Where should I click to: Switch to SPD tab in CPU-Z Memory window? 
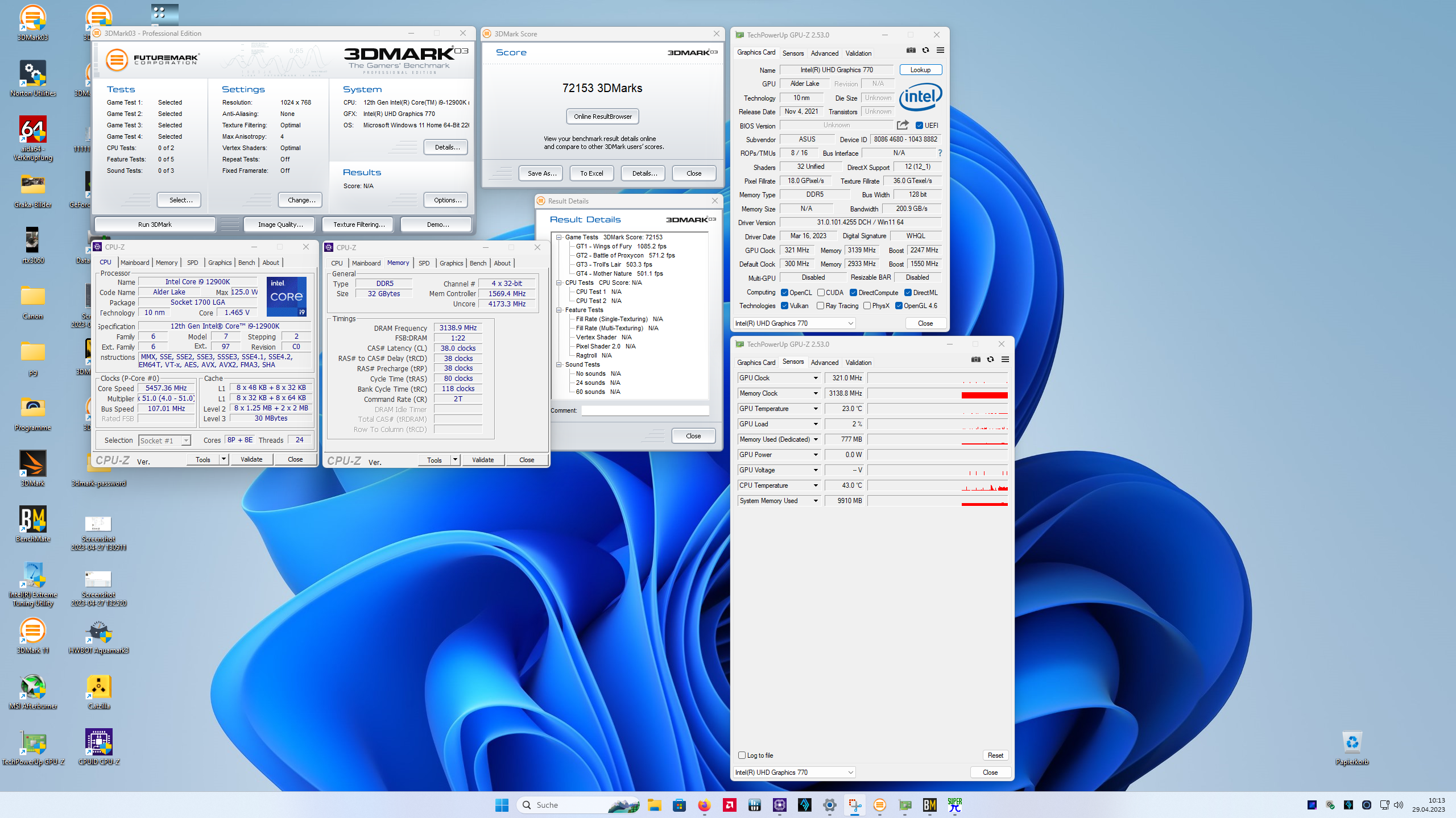tap(424, 263)
